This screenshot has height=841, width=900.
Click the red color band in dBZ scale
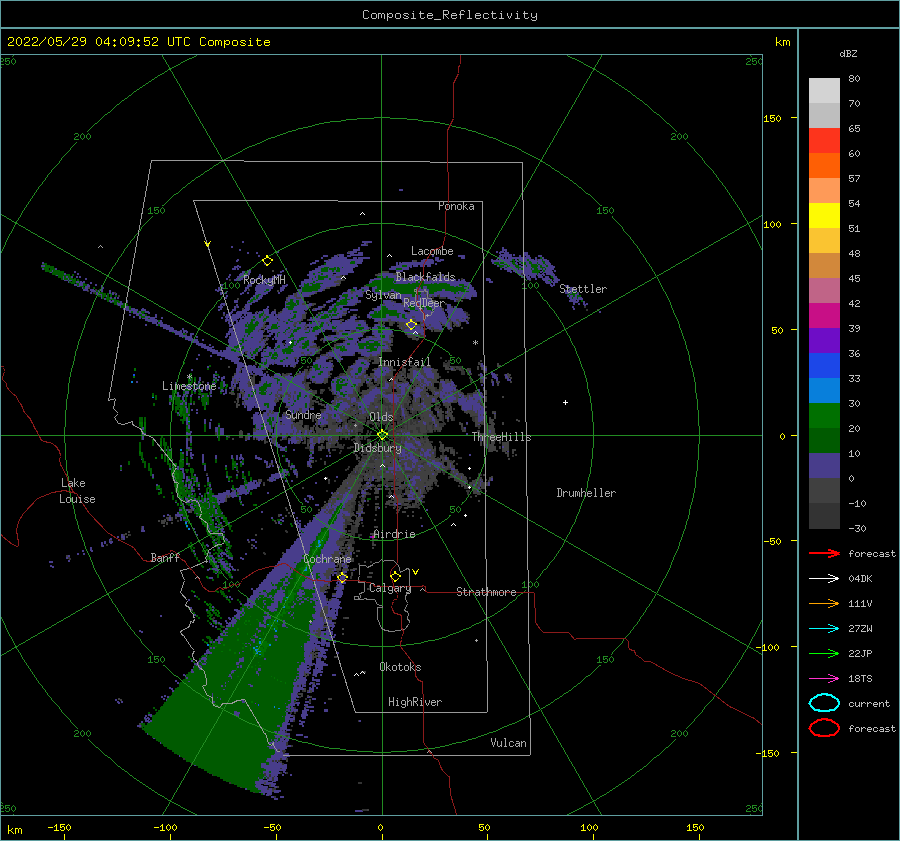[x=824, y=140]
